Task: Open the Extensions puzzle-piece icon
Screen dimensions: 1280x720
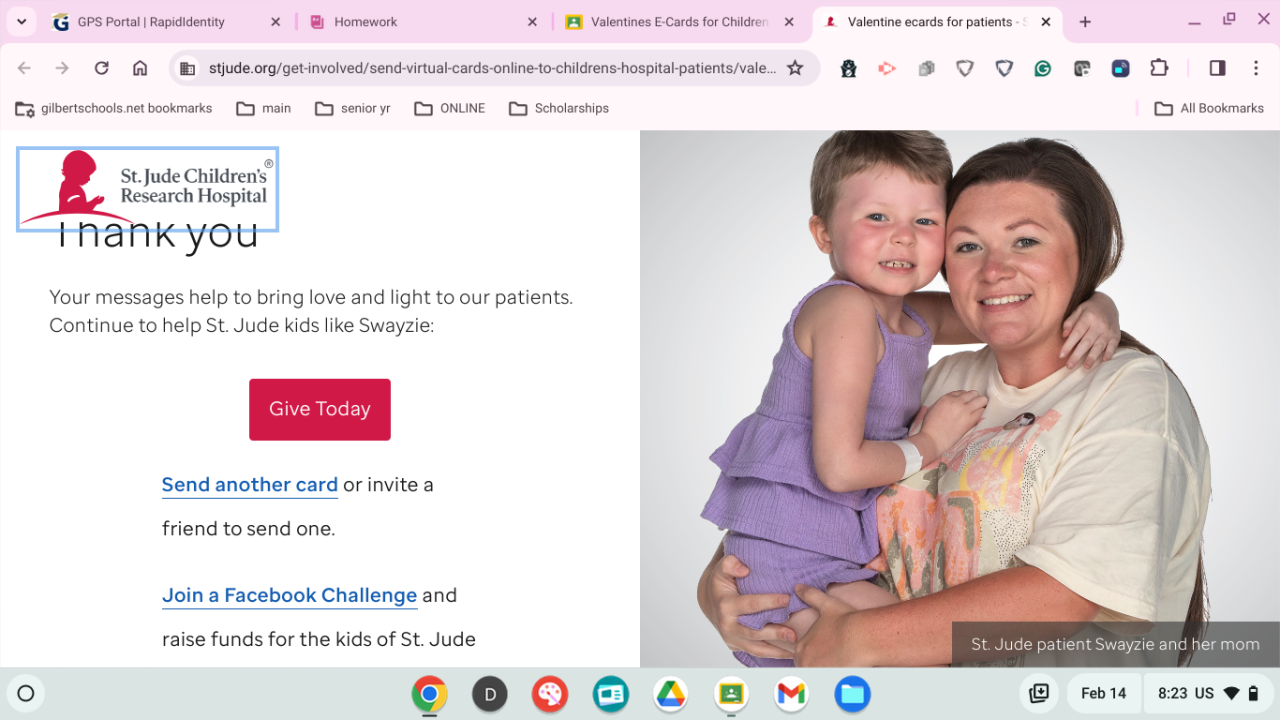Action: 1159,68
